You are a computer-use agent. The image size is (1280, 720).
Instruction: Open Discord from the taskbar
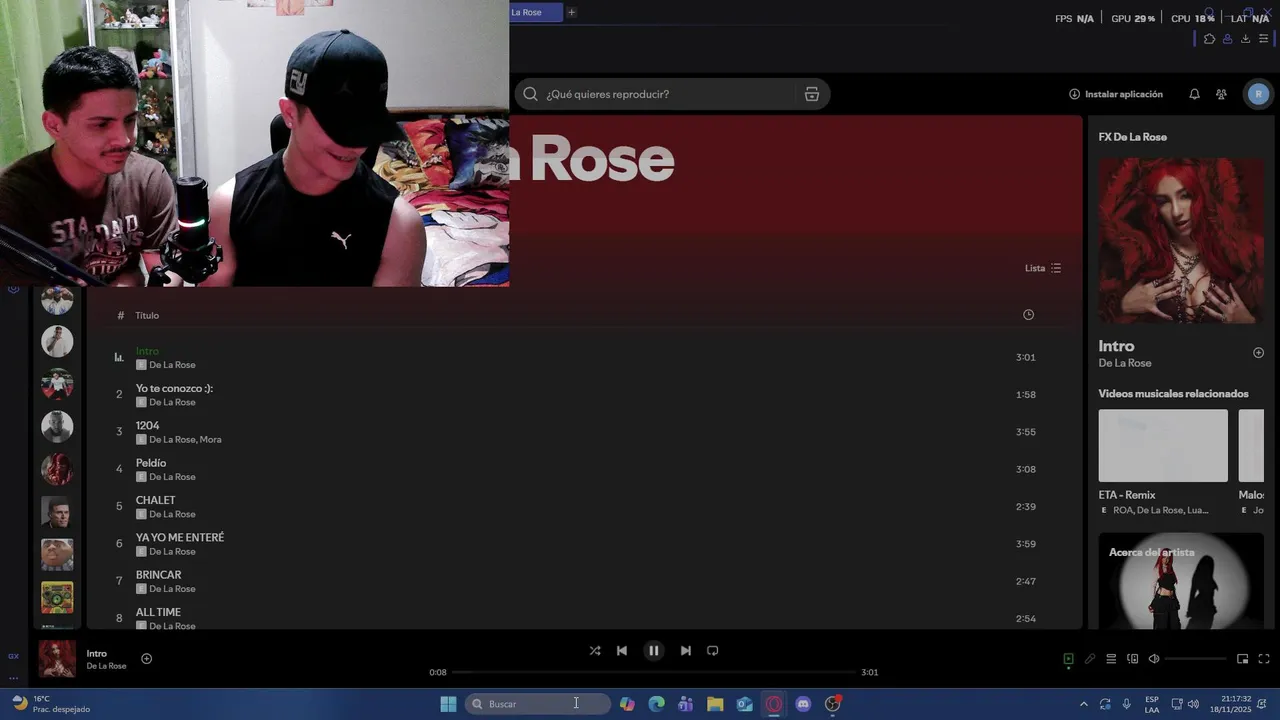click(803, 704)
